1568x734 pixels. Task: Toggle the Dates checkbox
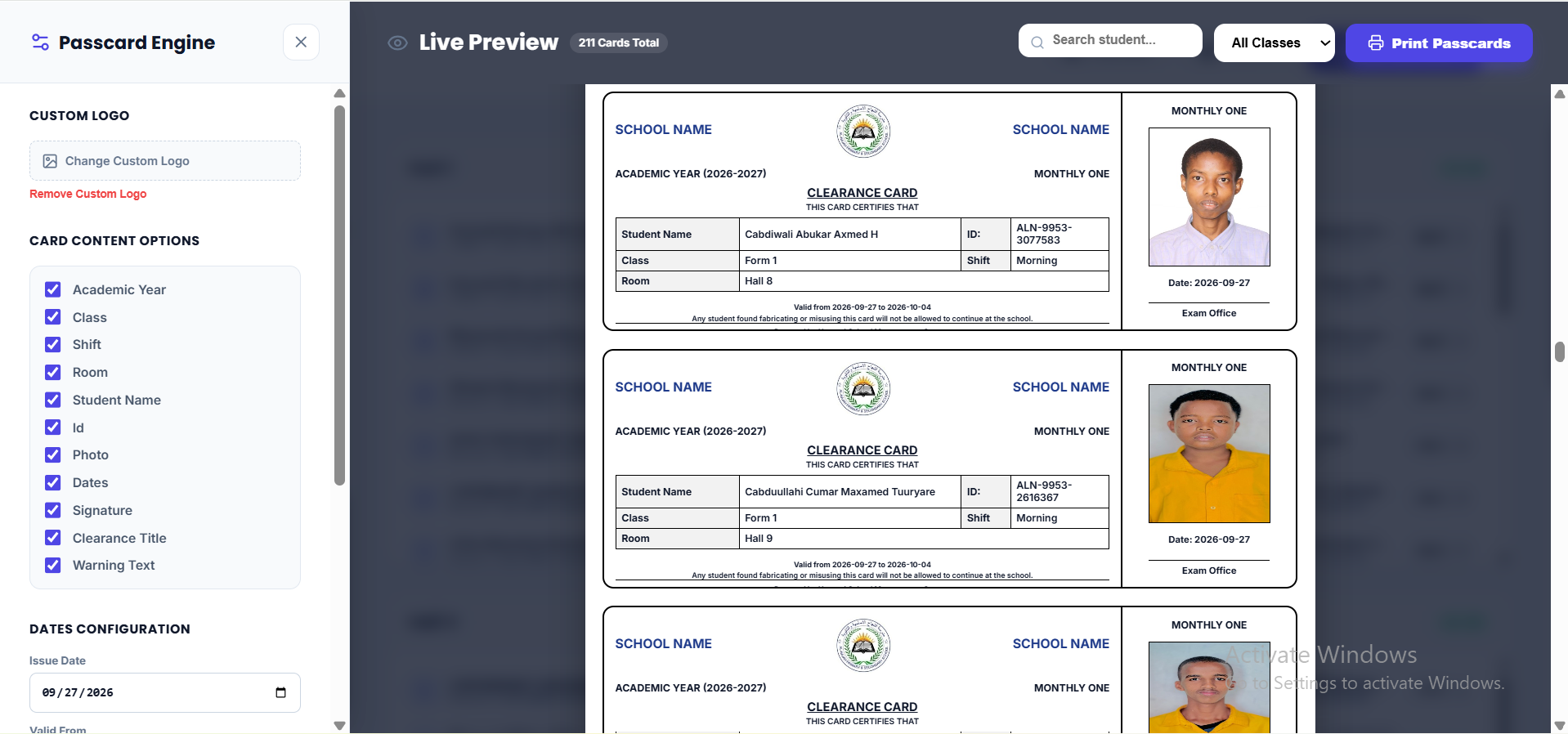(53, 482)
